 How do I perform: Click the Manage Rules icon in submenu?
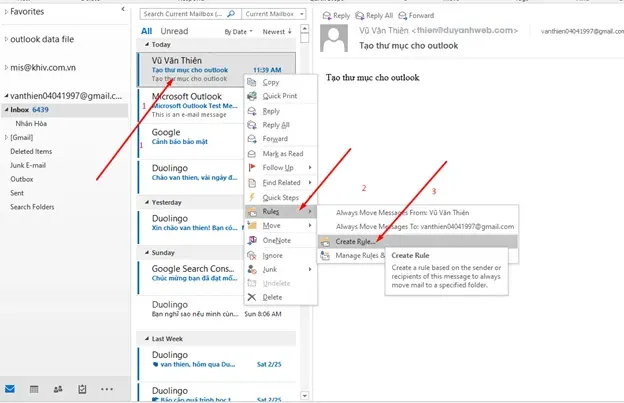click(325, 255)
